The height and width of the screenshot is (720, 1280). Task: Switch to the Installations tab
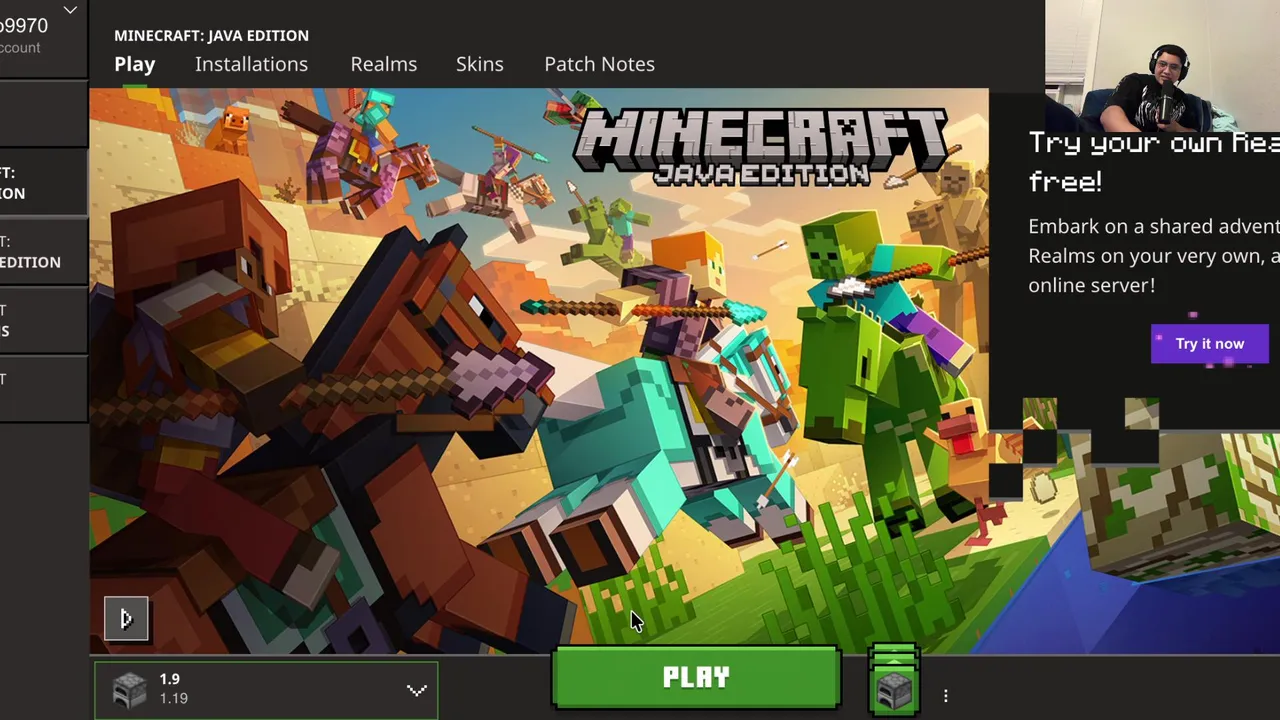click(x=251, y=64)
